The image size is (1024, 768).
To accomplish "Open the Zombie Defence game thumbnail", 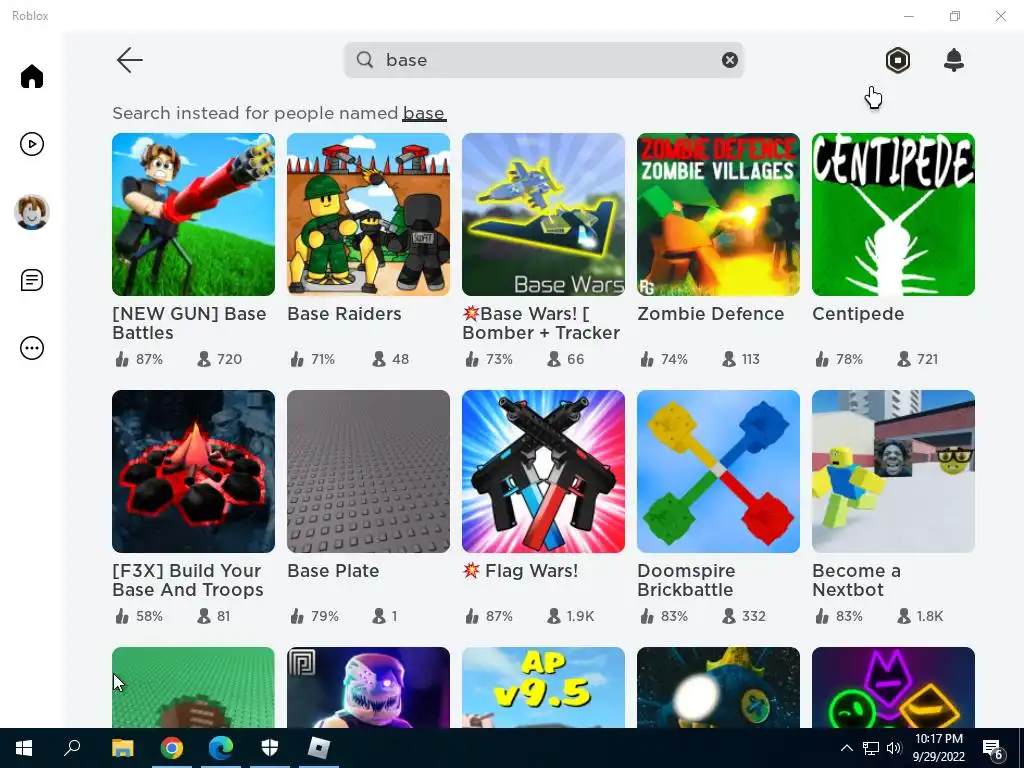I will coord(718,214).
